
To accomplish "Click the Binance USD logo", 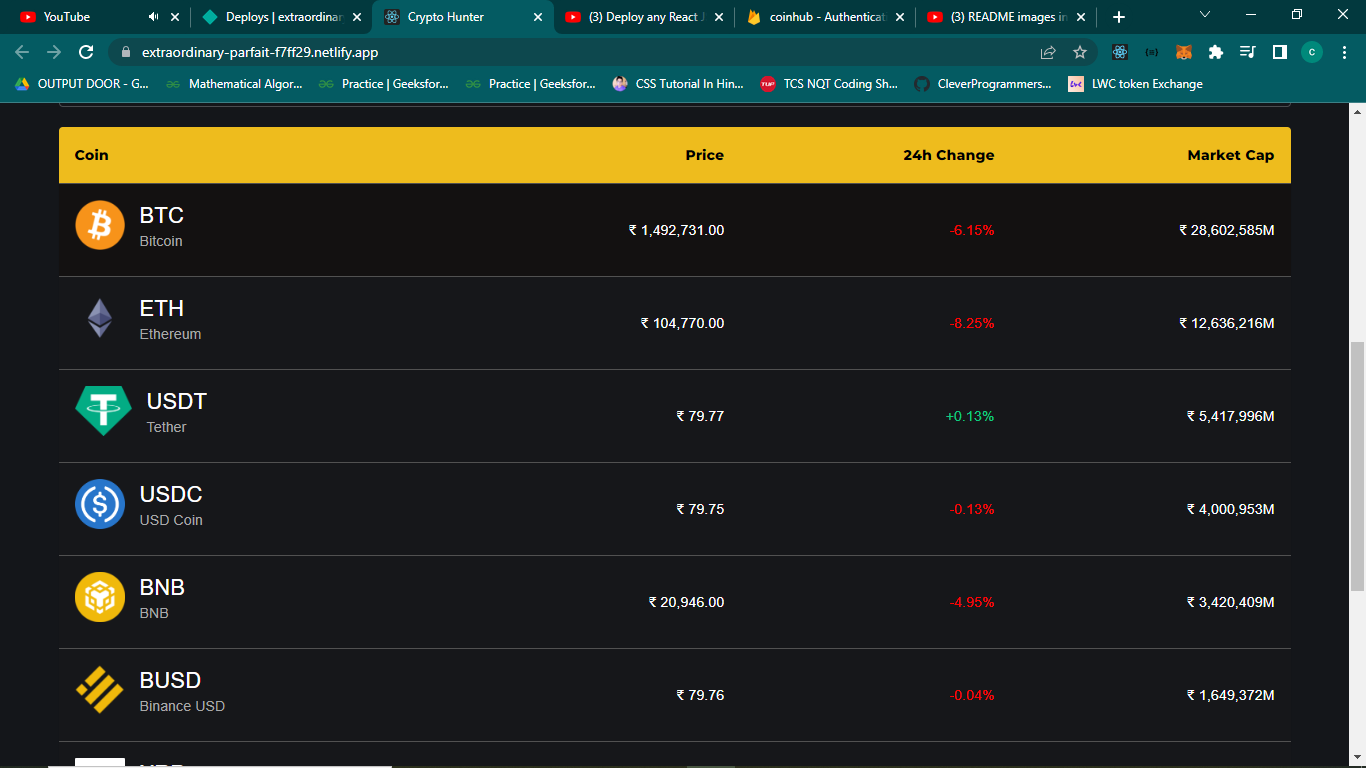I will click(100, 690).
